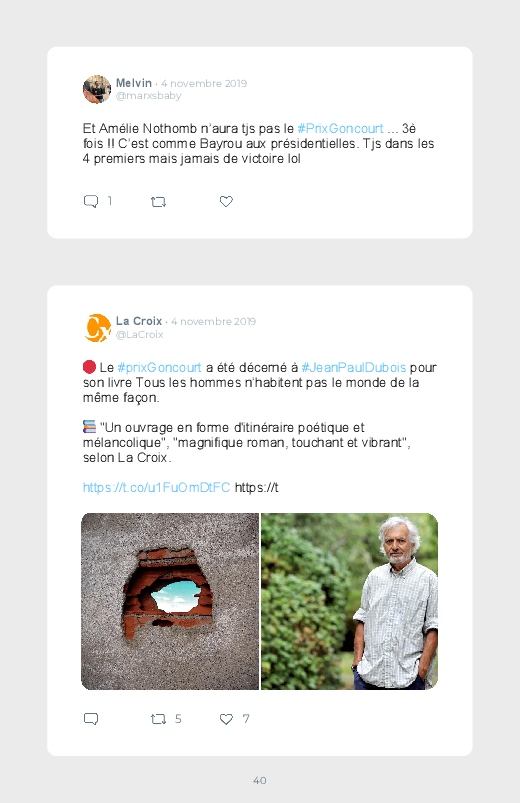Click the retweet icon on Melvin's tweet
Image resolution: width=520 pixels, height=803 pixels.
158,202
